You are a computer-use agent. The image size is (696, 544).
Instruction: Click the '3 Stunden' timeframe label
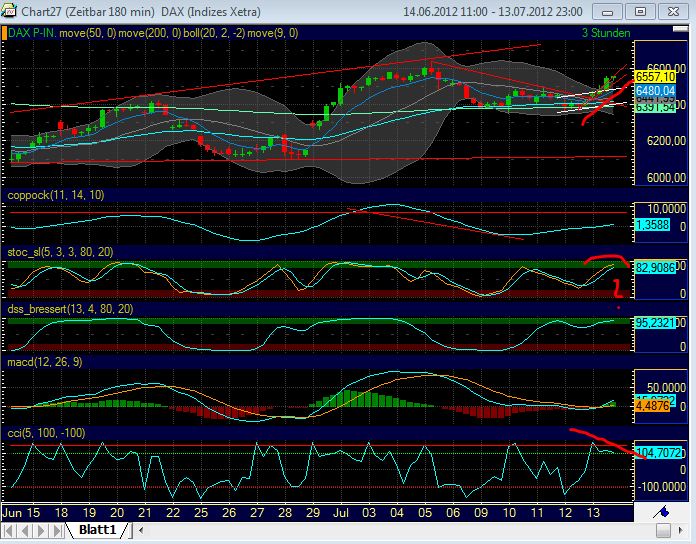pos(606,33)
